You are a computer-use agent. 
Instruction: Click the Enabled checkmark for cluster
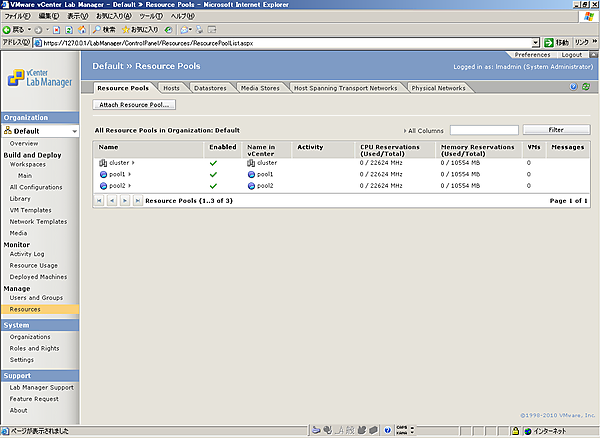tap(213, 162)
